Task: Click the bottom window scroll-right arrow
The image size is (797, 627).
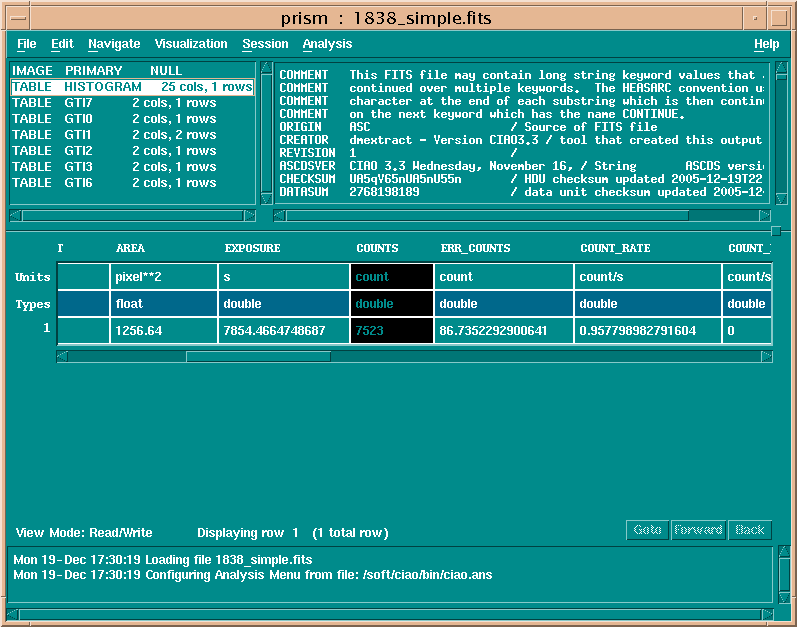Action: [x=768, y=614]
